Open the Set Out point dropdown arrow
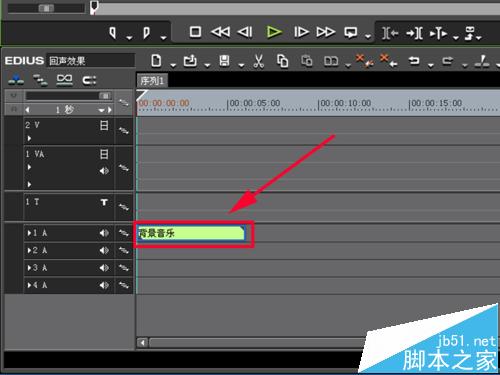The image size is (500, 375). click(x=163, y=38)
